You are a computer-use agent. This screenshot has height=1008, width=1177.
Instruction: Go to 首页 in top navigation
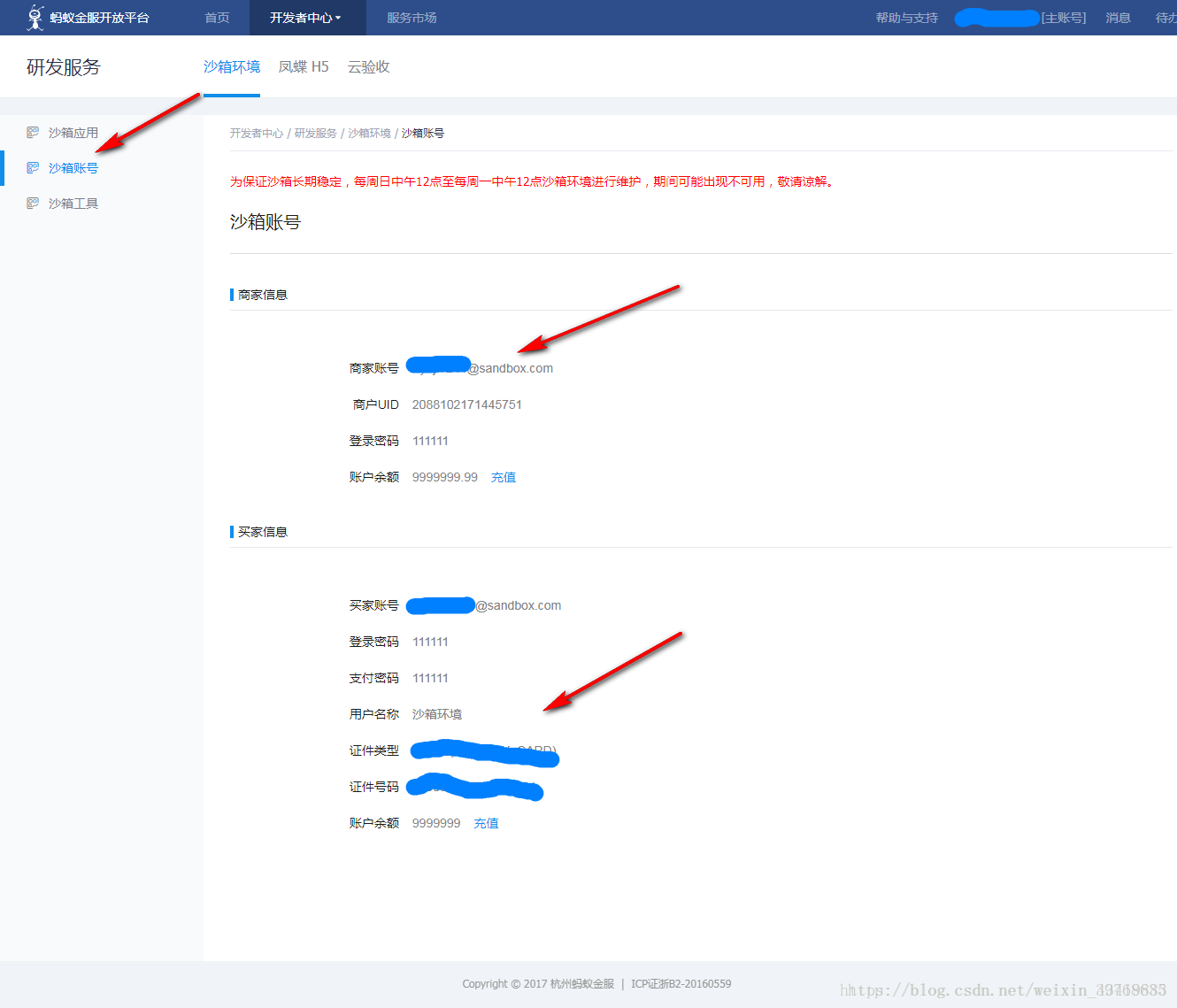tap(217, 18)
